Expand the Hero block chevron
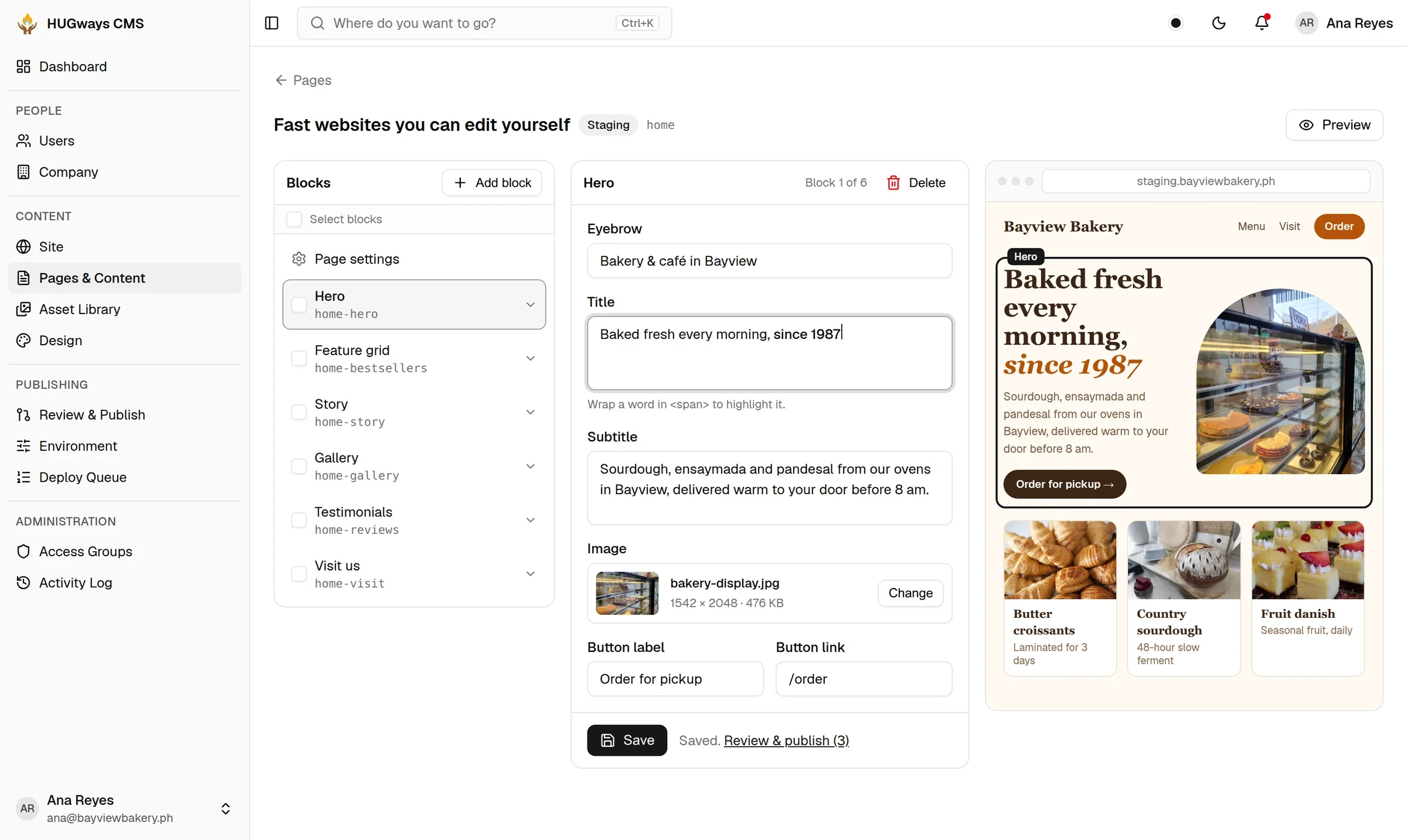Viewport: 1407px width, 840px height. (x=531, y=305)
